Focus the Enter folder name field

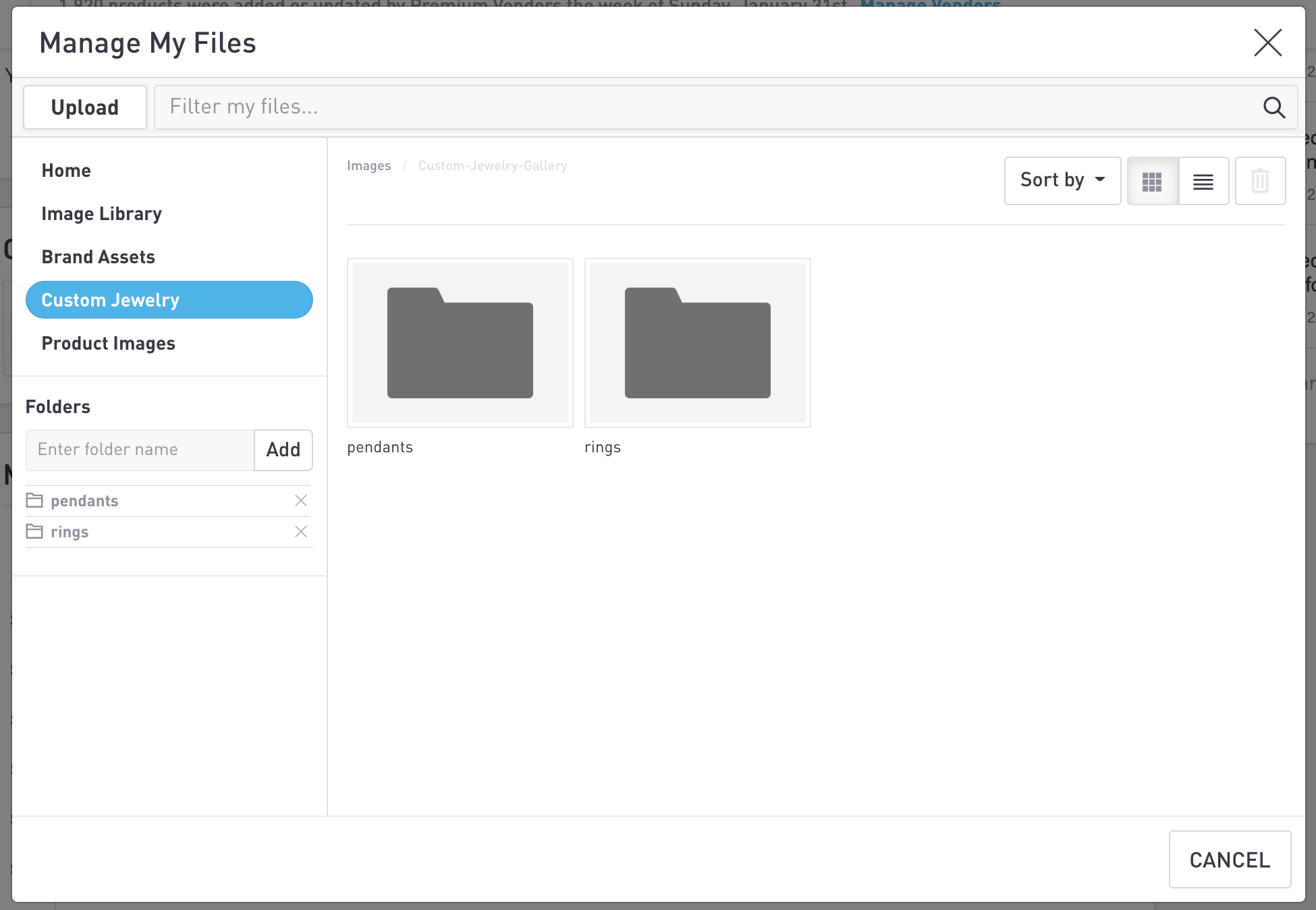pos(140,450)
